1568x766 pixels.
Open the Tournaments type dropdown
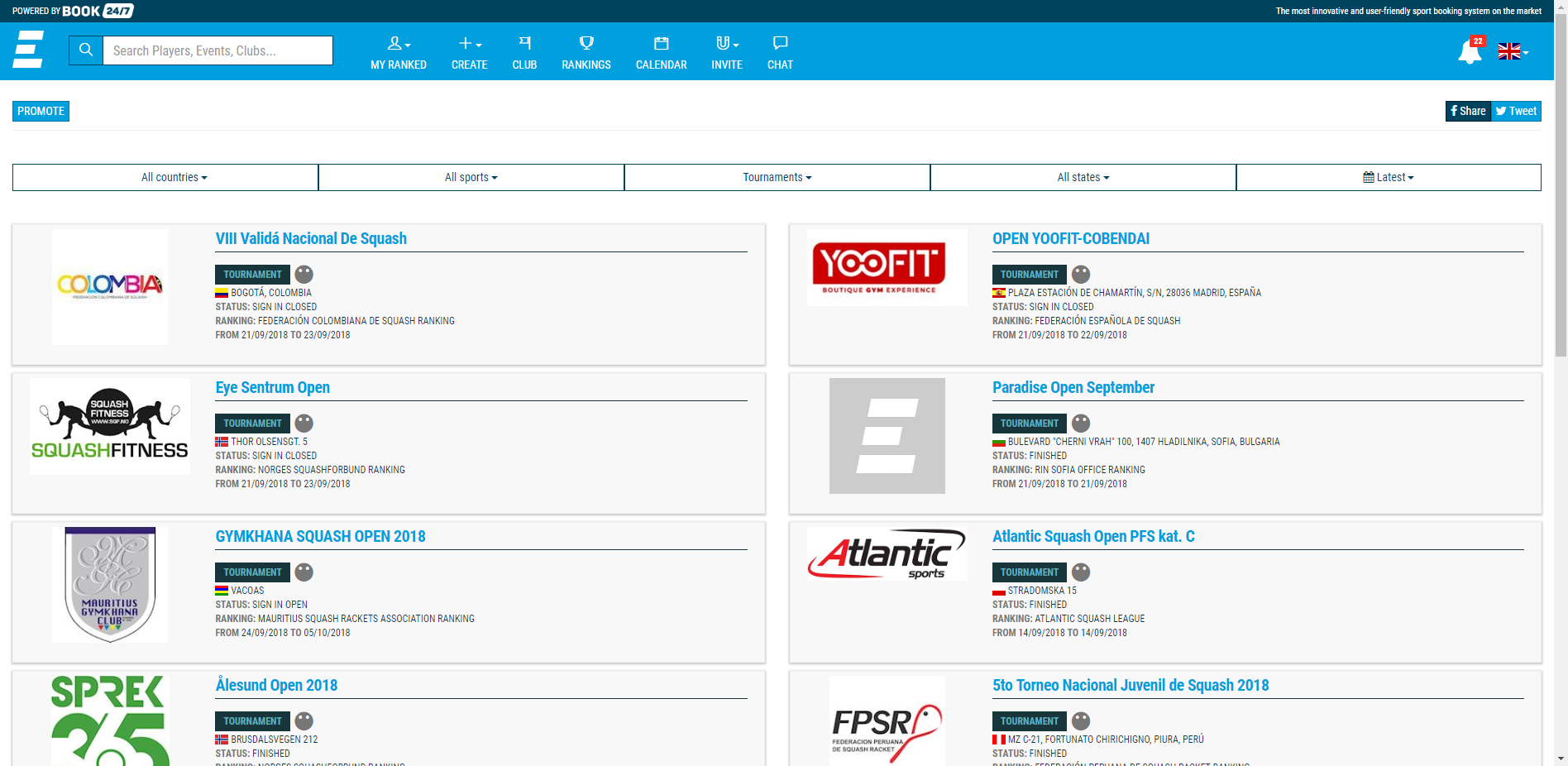click(777, 177)
